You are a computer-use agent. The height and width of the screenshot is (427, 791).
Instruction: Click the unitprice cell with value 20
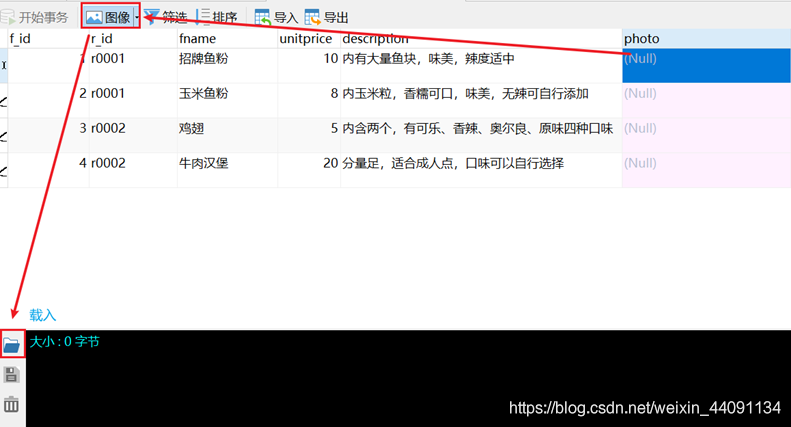(309, 170)
